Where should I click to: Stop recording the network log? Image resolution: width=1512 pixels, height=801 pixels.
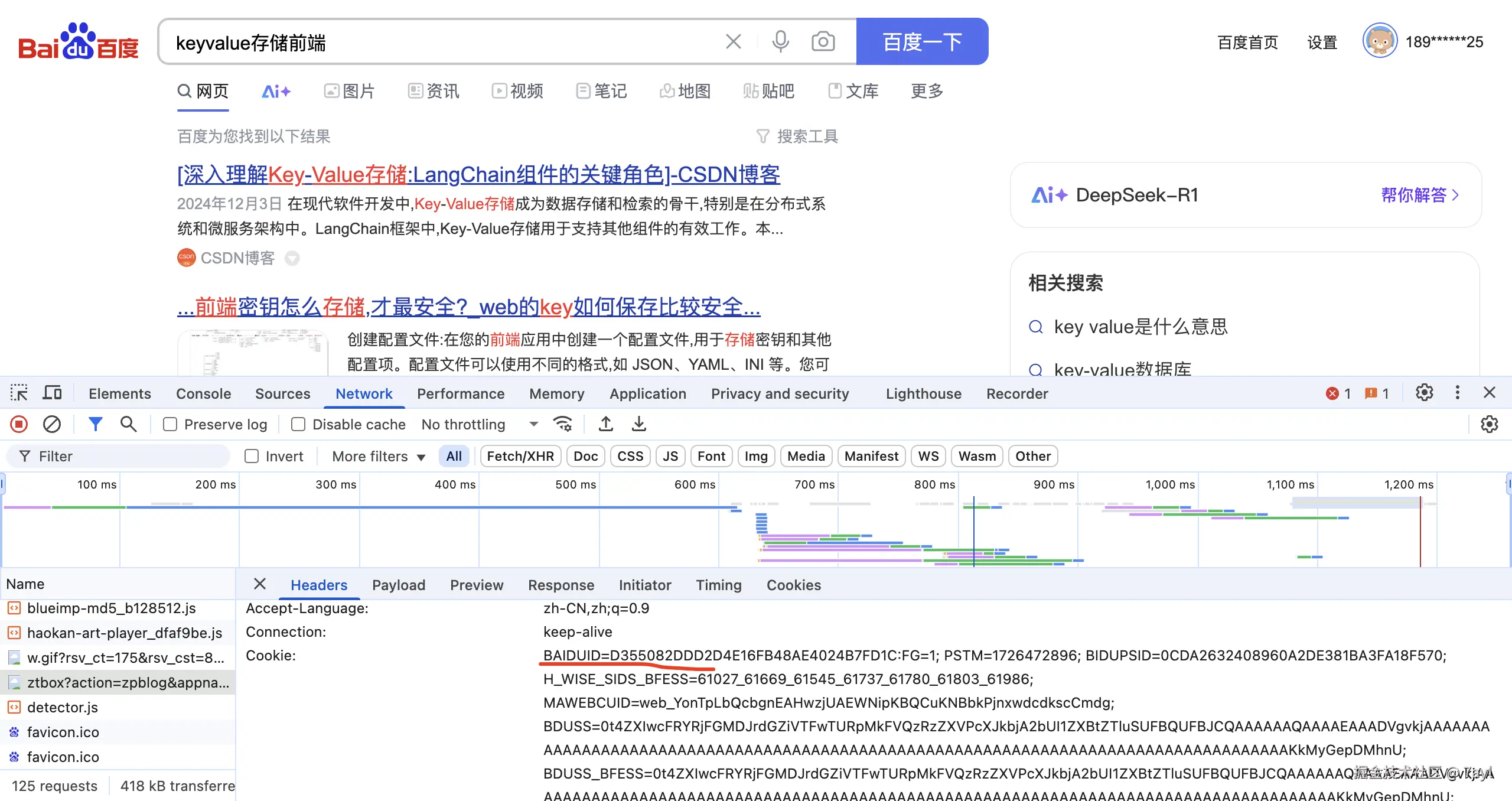19,424
